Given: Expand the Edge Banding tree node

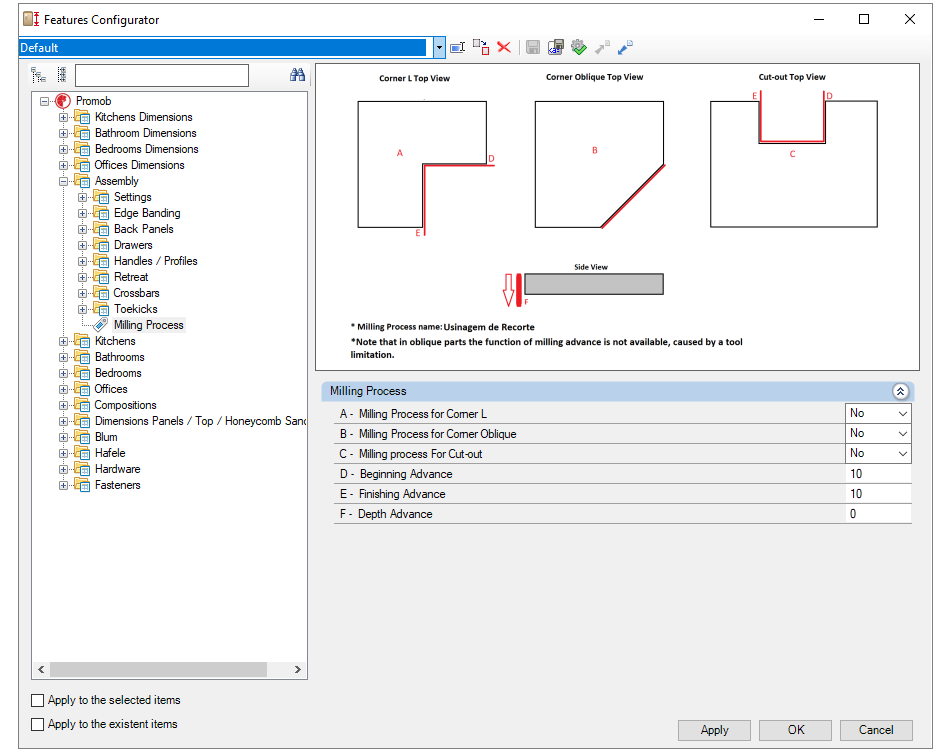Looking at the screenshot, I should (82, 213).
